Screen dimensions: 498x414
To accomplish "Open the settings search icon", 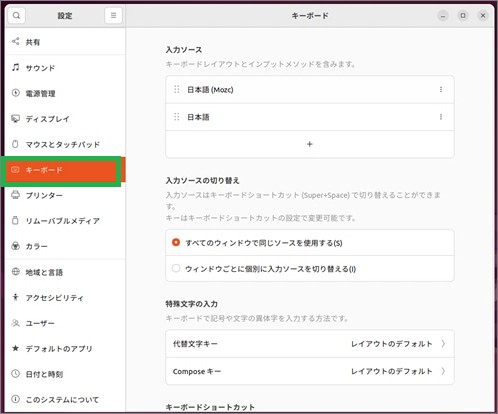I will tap(16, 15).
